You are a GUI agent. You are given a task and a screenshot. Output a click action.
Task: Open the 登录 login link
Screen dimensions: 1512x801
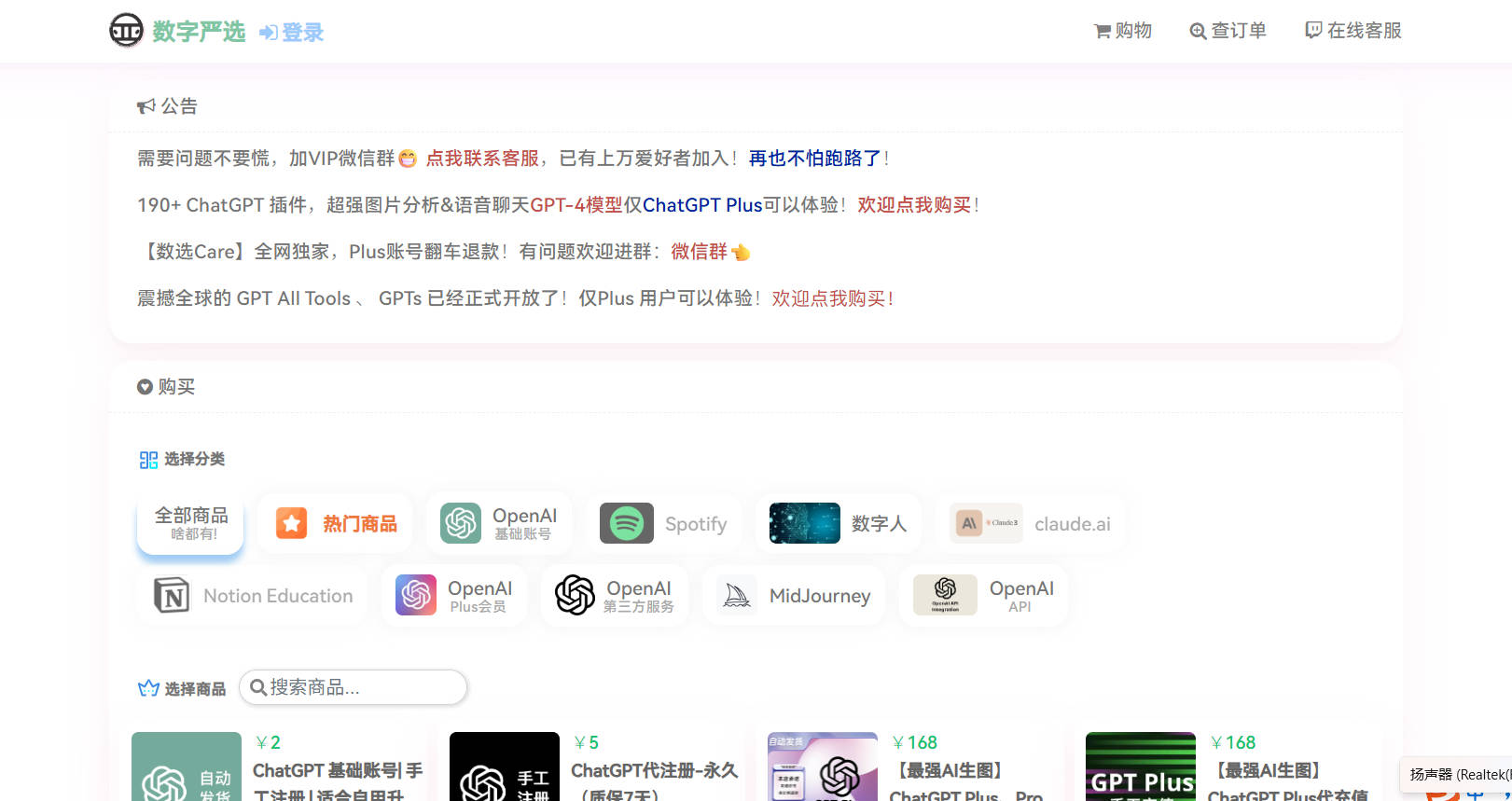(x=292, y=33)
